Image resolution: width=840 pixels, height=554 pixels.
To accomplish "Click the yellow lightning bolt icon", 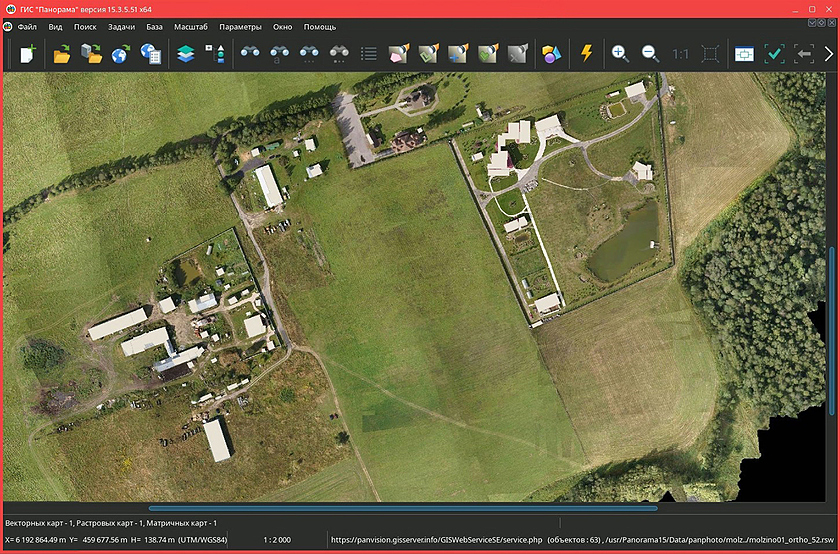I will [587, 54].
